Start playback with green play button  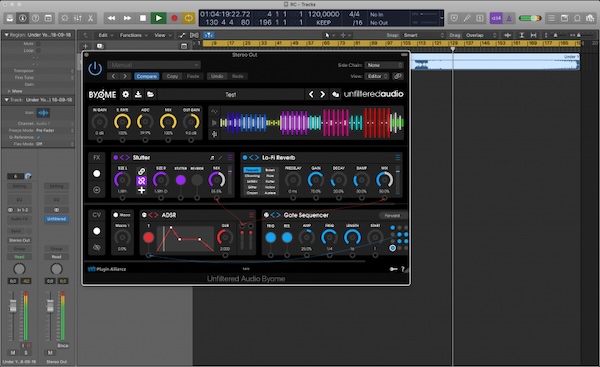[x=158, y=18]
